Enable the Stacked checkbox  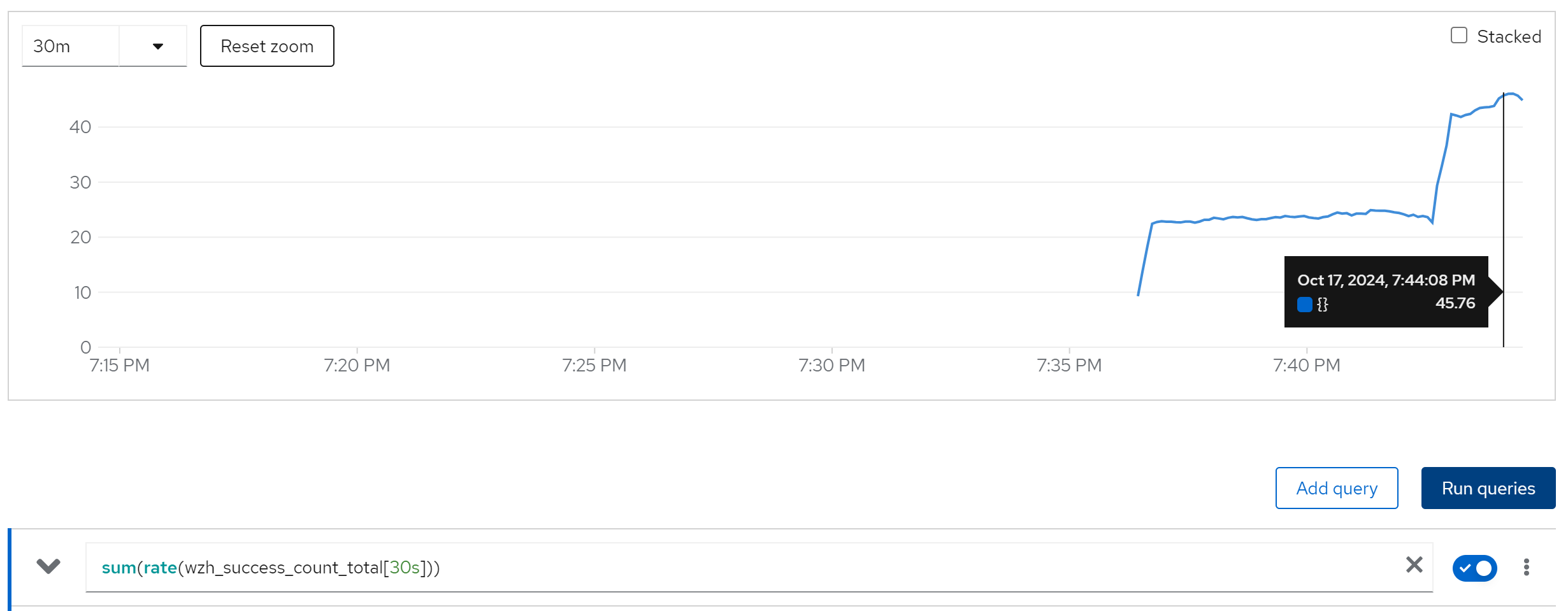(x=1458, y=36)
